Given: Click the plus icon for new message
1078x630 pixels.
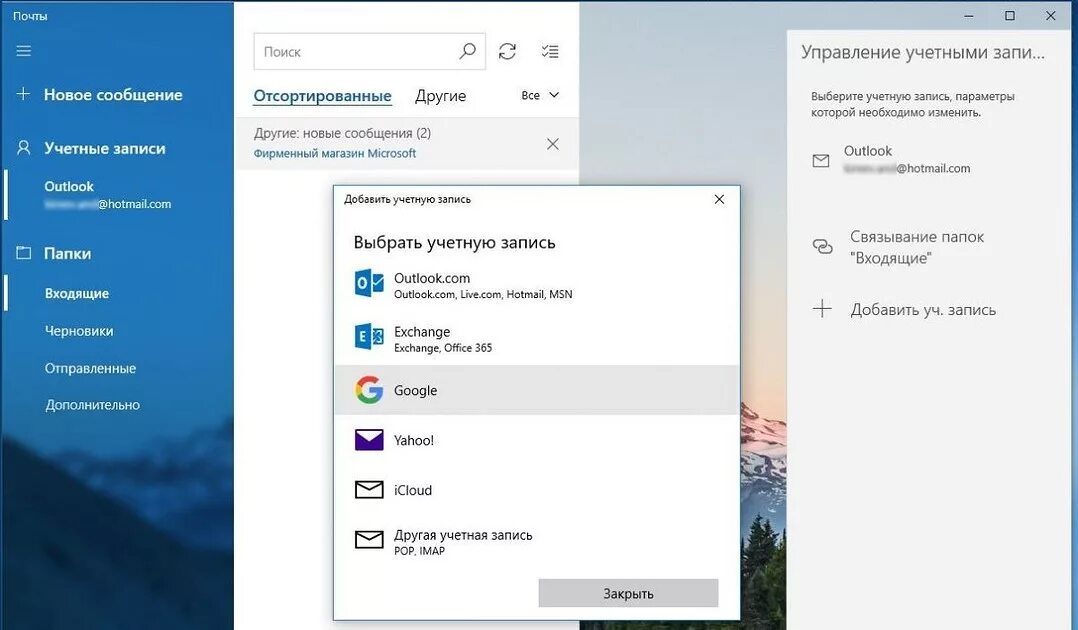Looking at the screenshot, I should click(23, 94).
